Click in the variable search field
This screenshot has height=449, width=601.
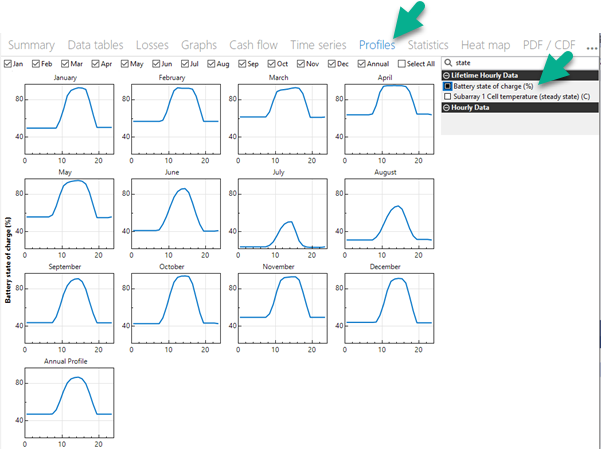(520, 63)
